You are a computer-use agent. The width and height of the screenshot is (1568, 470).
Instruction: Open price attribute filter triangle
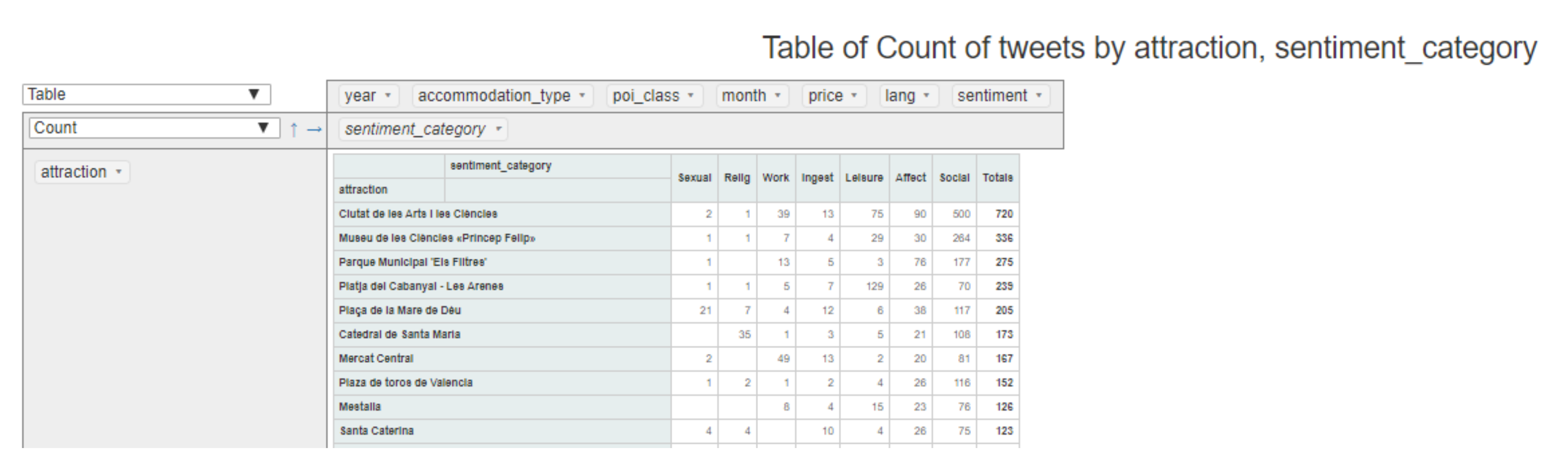tap(854, 96)
